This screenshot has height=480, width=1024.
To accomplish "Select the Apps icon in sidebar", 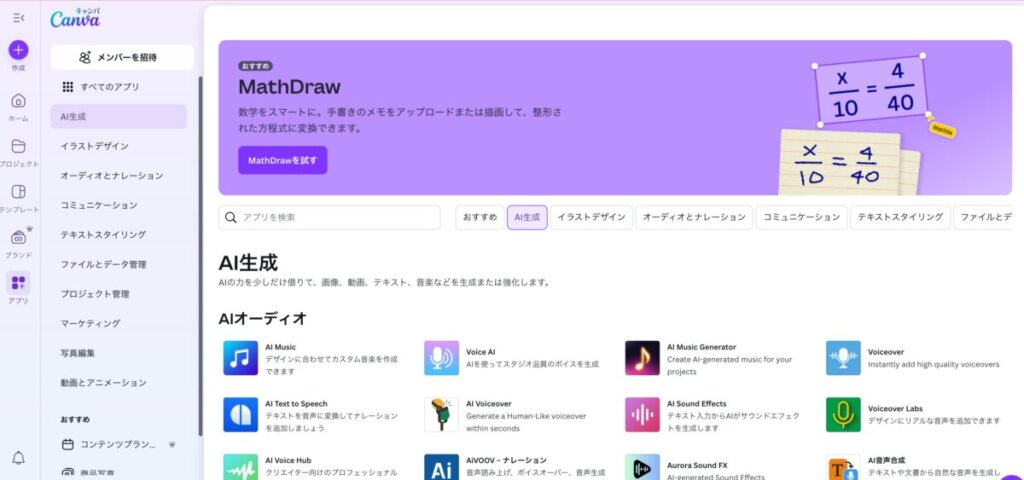I will pyautogui.click(x=18, y=283).
